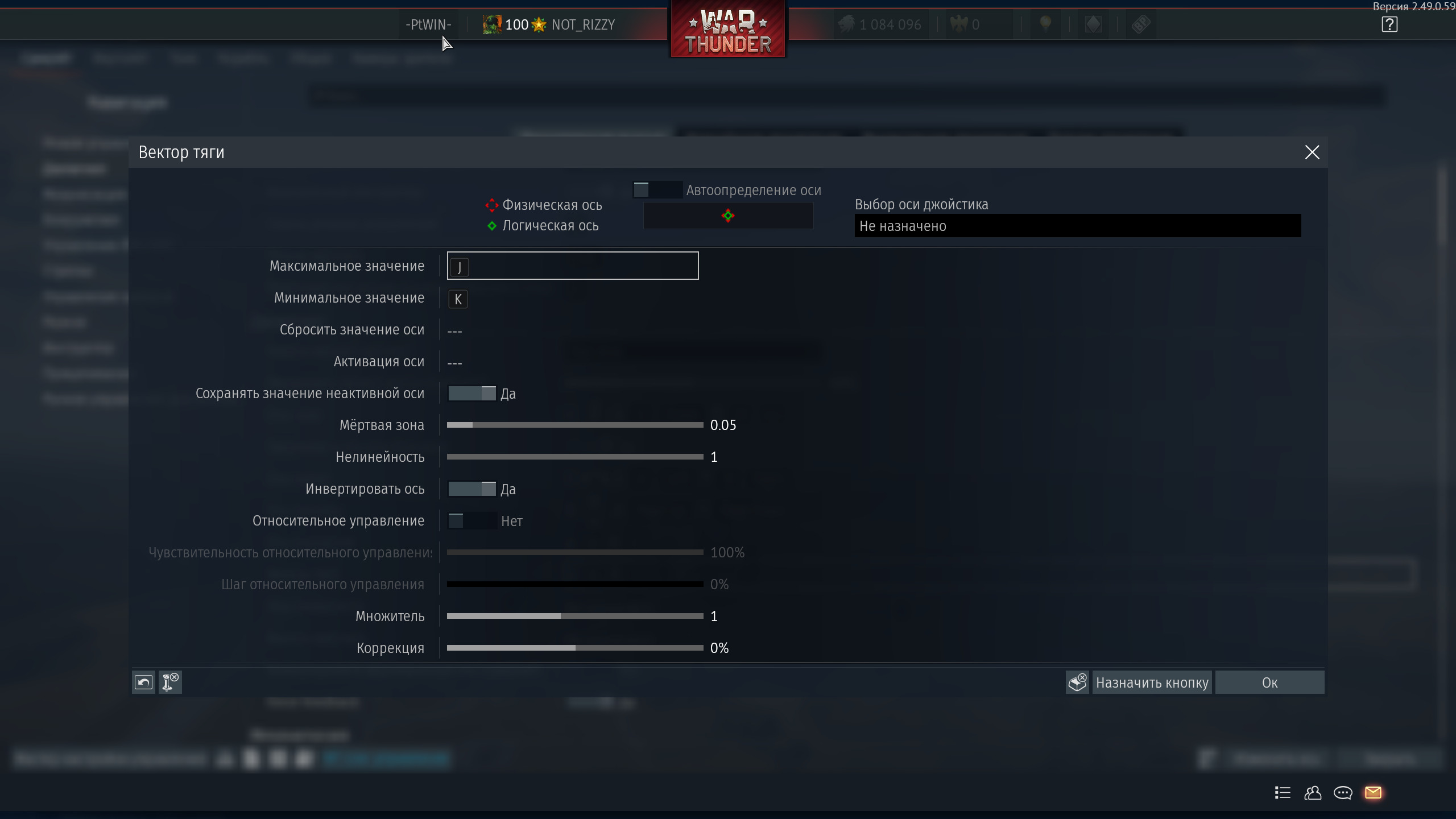
Task: Adjust the Множитель slider
Action: click(574, 616)
